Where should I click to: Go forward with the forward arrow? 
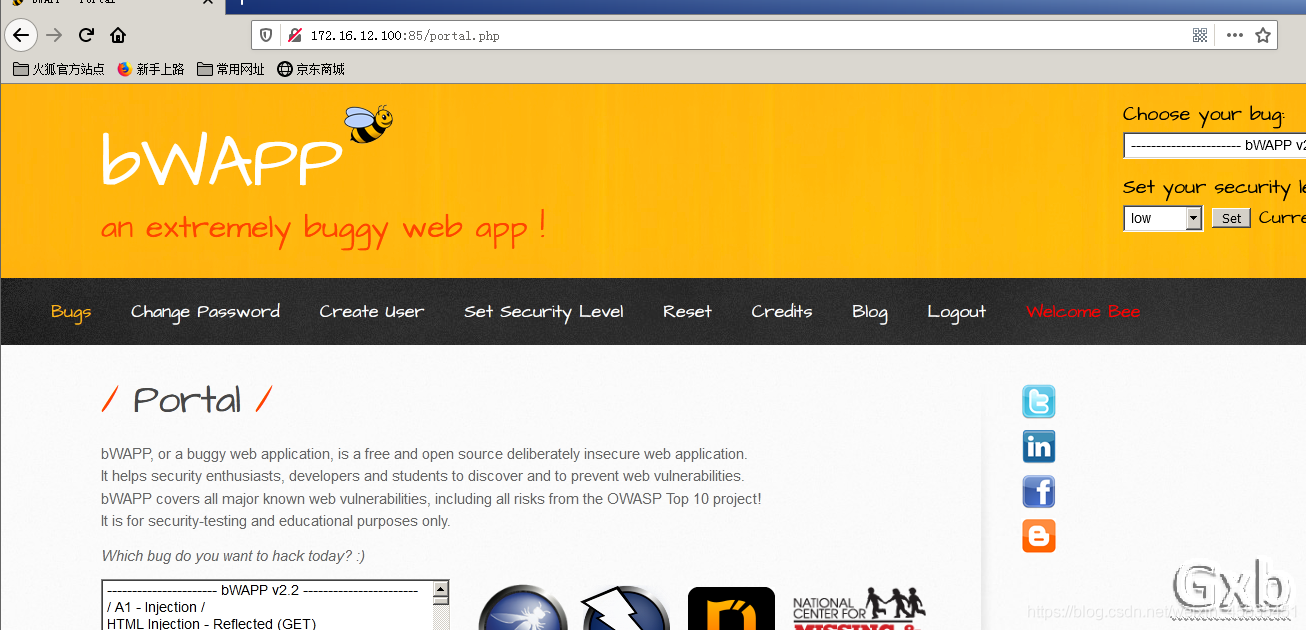click(54, 35)
